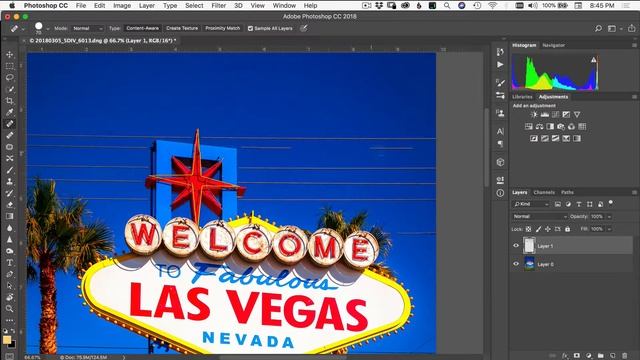Toggle Sample All Layers checkbox
Screen dimensions: 640x360
[250, 29]
